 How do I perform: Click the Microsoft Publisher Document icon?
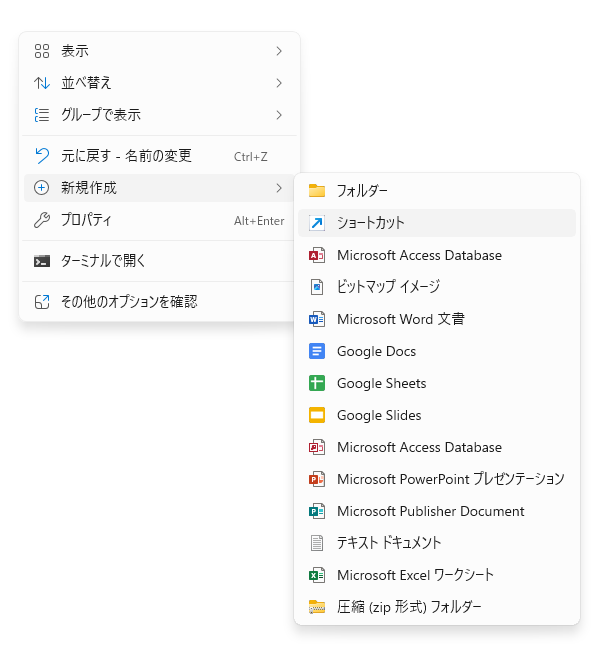click(317, 511)
